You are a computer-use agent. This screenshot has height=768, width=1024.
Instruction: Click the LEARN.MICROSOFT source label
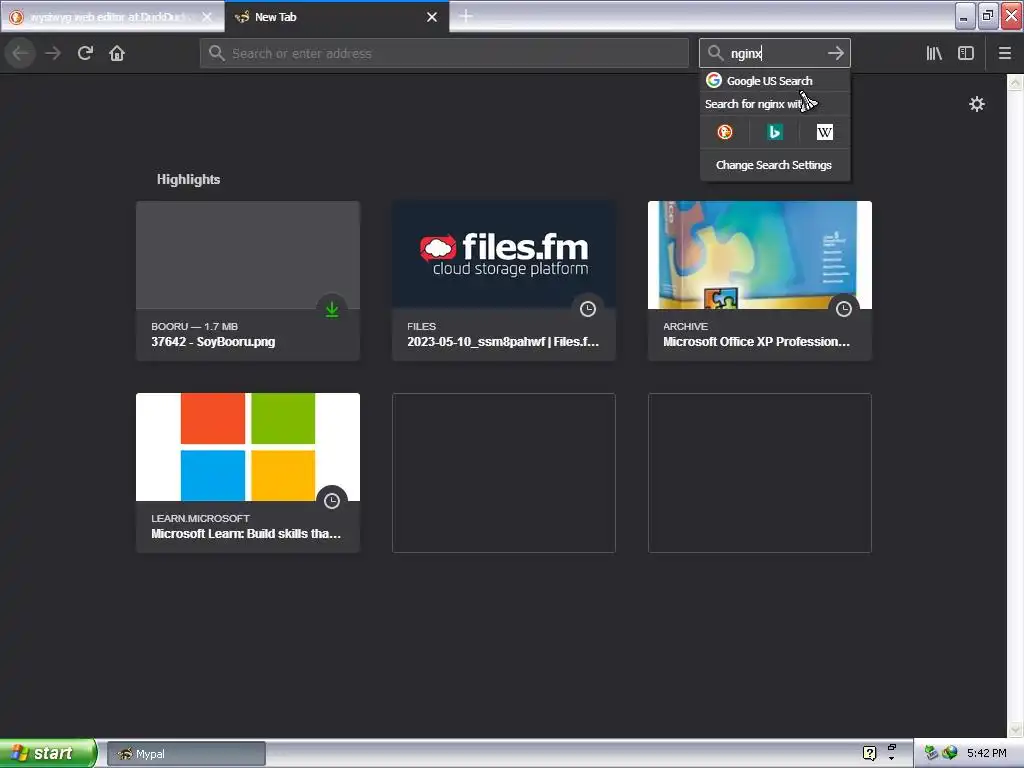(x=200, y=519)
